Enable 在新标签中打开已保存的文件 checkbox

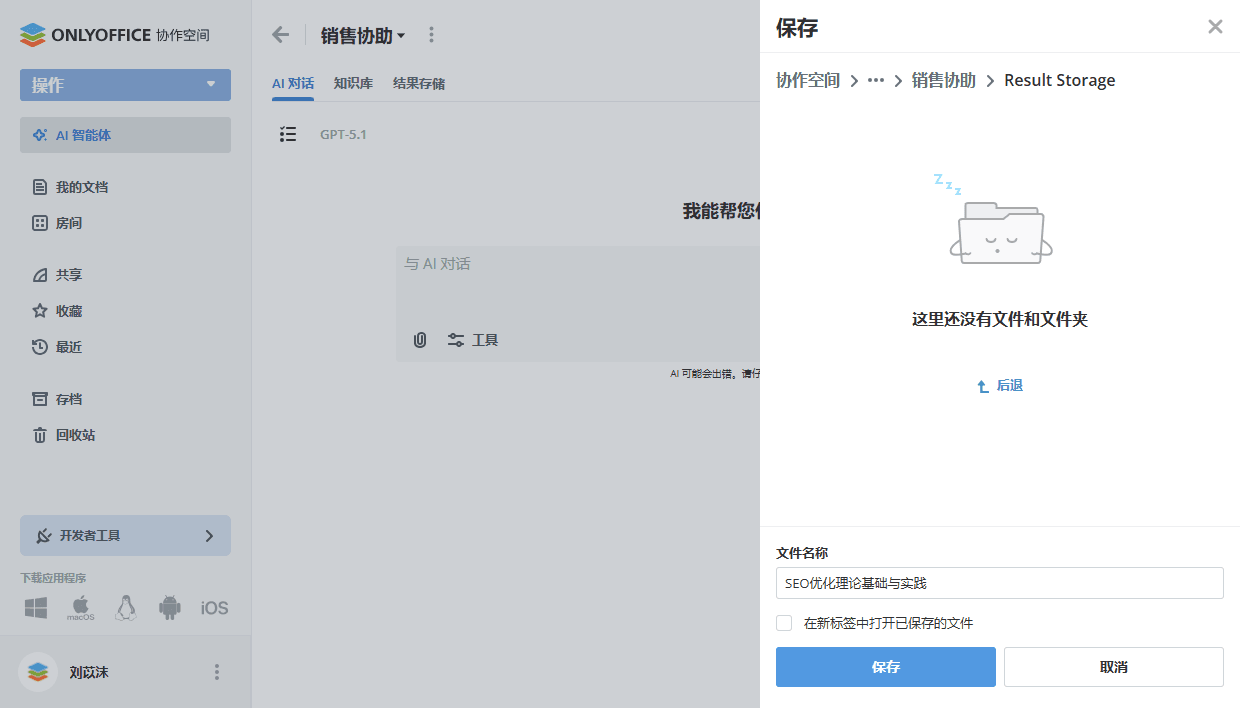tap(784, 623)
